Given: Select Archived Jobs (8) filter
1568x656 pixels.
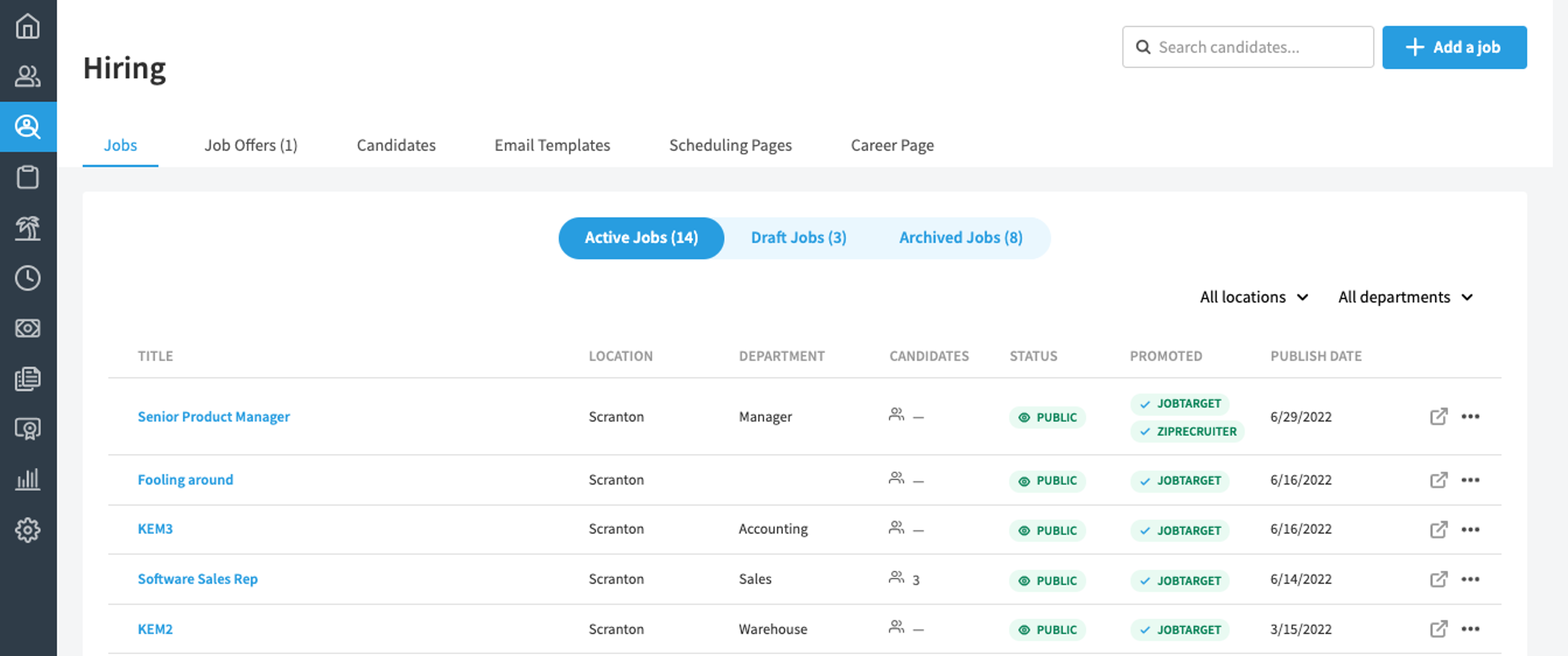Looking at the screenshot, I should [x=961, y=238].
